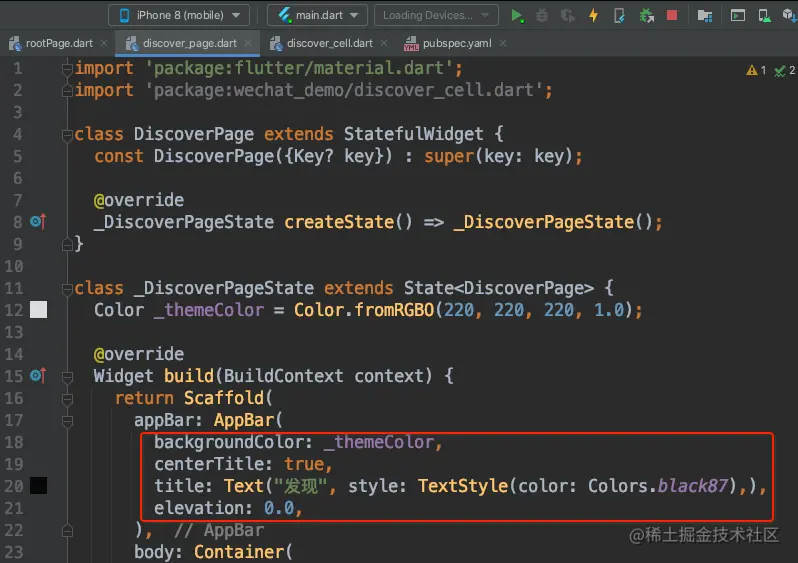Click the light gray color swatch on line 12
This screenshot has height=563, width=798.
(38, 309)
